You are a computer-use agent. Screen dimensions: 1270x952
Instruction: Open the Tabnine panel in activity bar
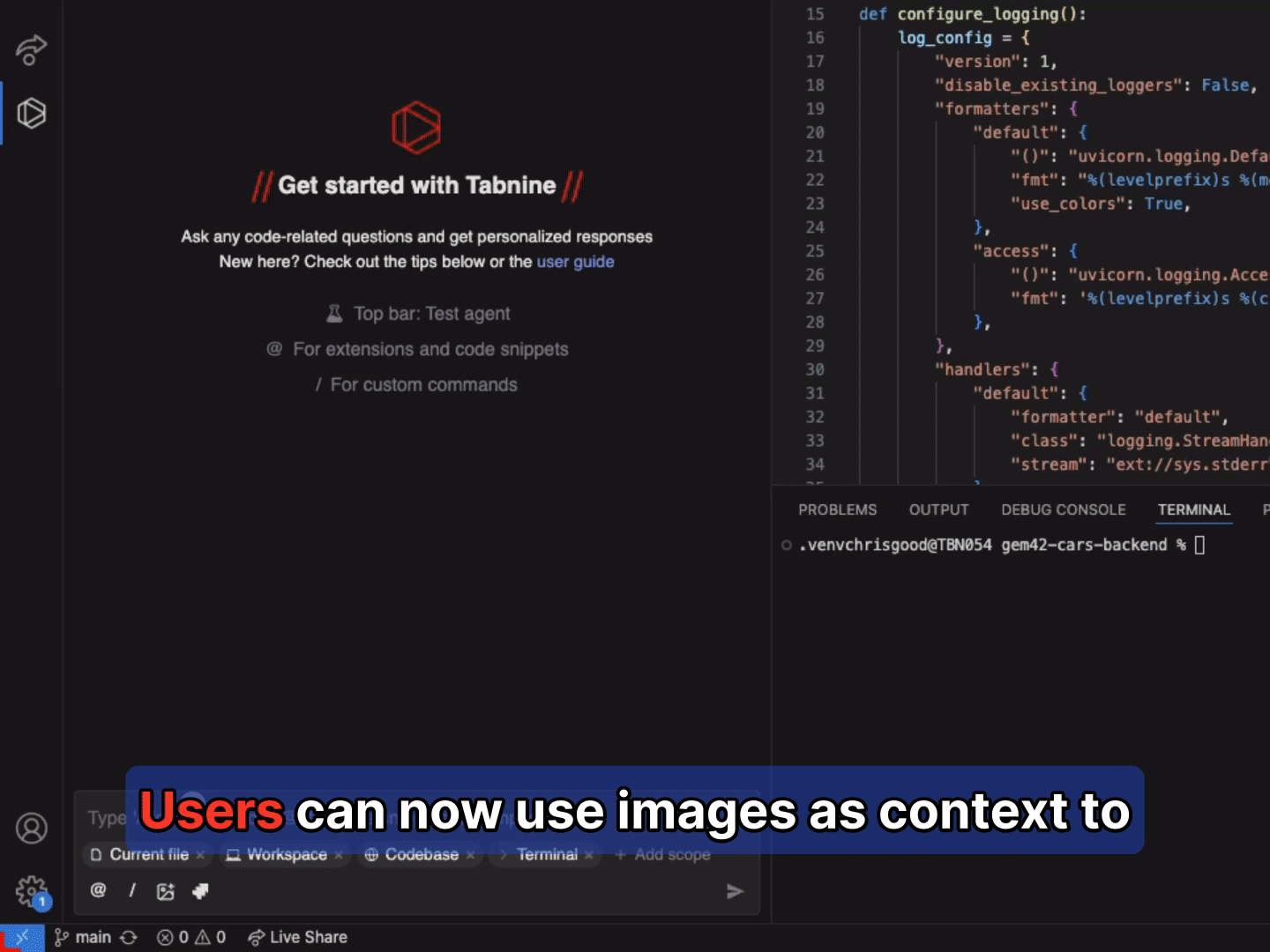31,113
